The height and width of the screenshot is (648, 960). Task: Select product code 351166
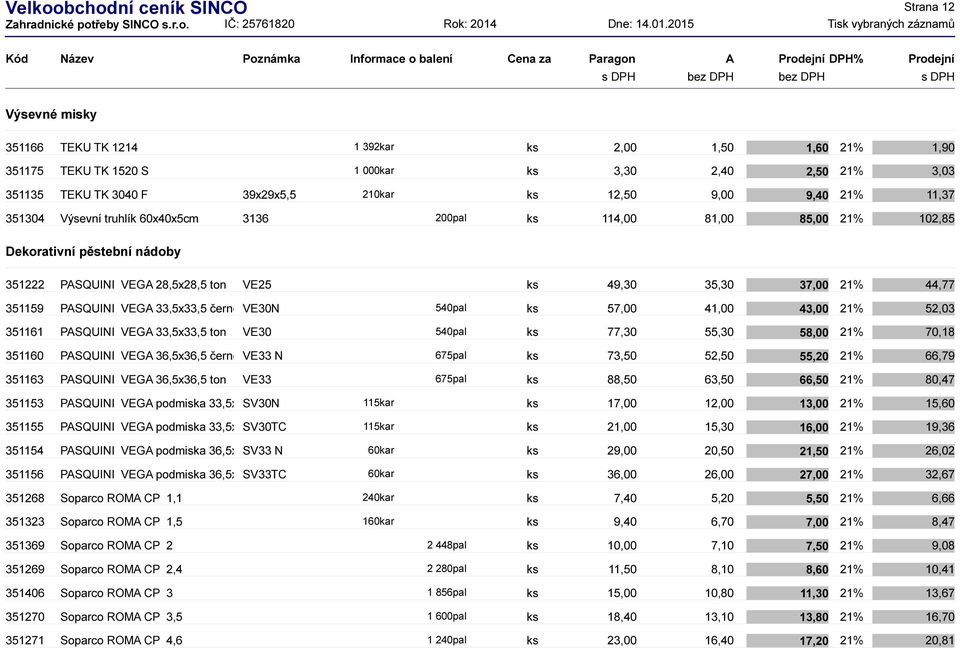tap(24, 147)
